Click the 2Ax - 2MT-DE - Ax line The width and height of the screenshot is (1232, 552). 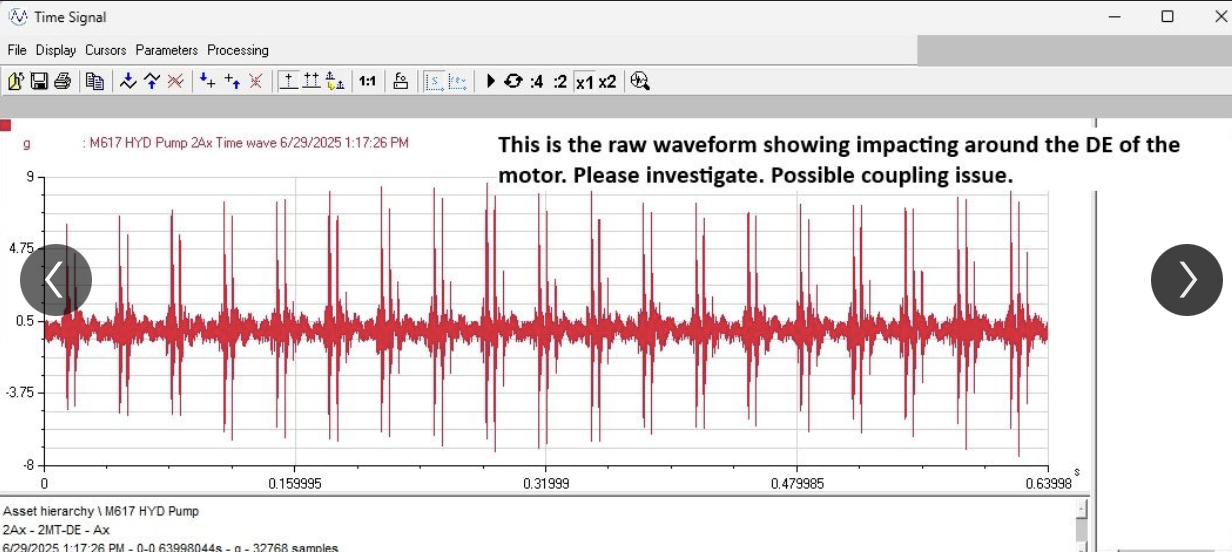click(x=56, y=529)
